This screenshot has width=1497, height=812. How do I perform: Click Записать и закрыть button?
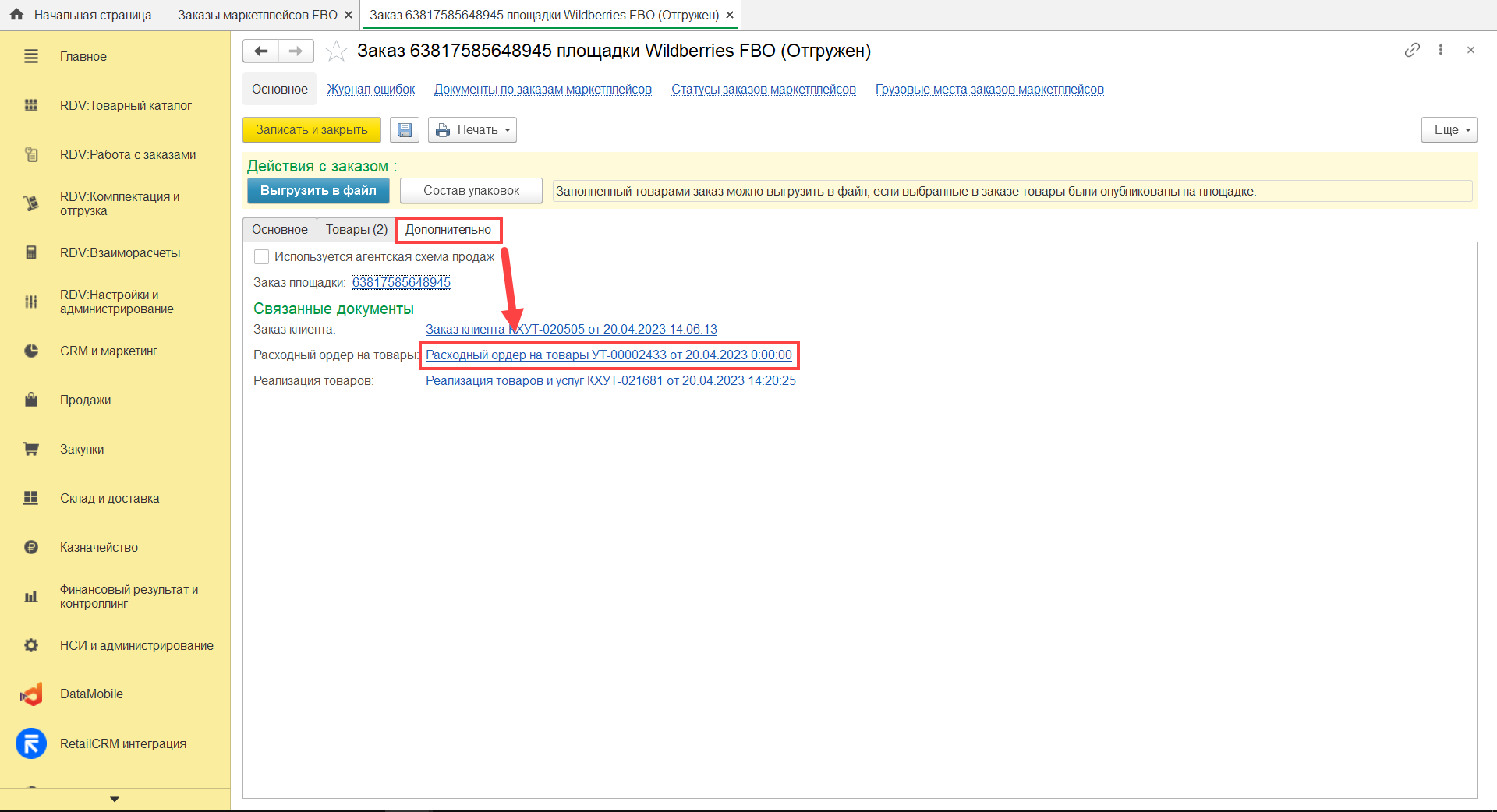click(x=312, y=130)
